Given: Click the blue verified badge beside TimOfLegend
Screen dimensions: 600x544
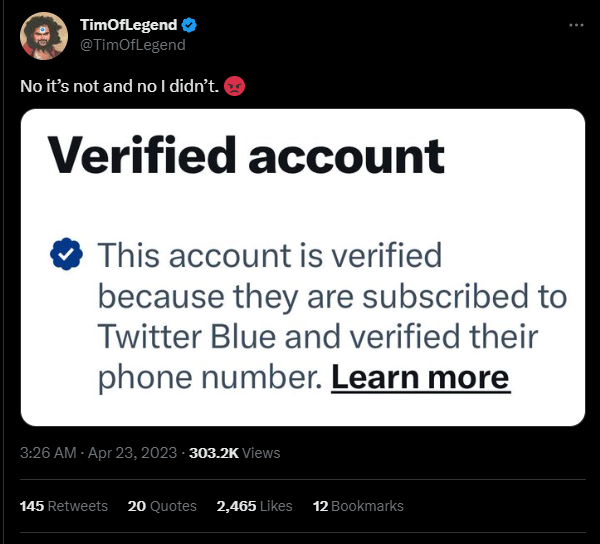Looking at the screenshot, I should coord(189,25).
